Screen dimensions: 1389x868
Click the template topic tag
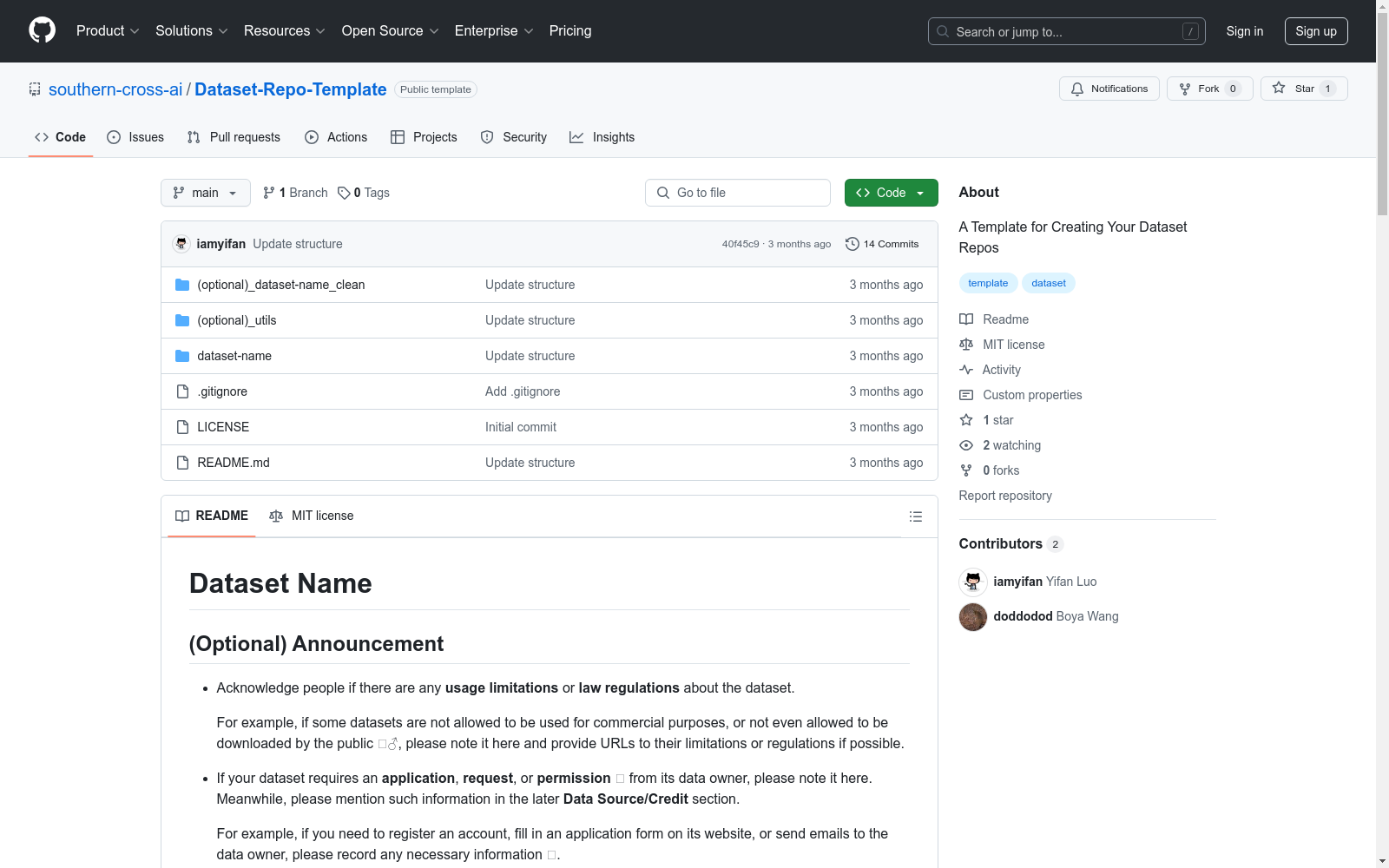click(x=988, y=283)
